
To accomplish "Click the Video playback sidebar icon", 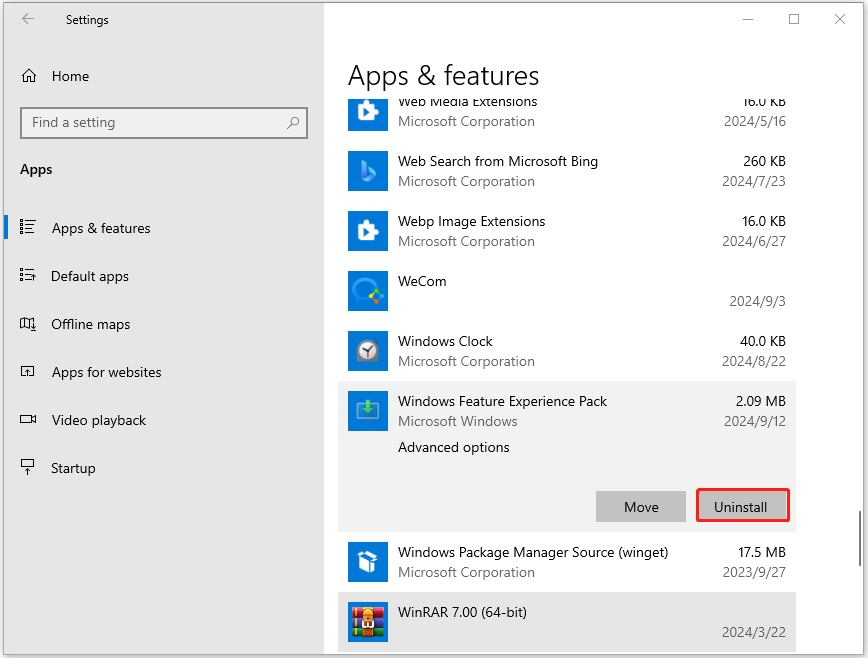I will 28,419.
